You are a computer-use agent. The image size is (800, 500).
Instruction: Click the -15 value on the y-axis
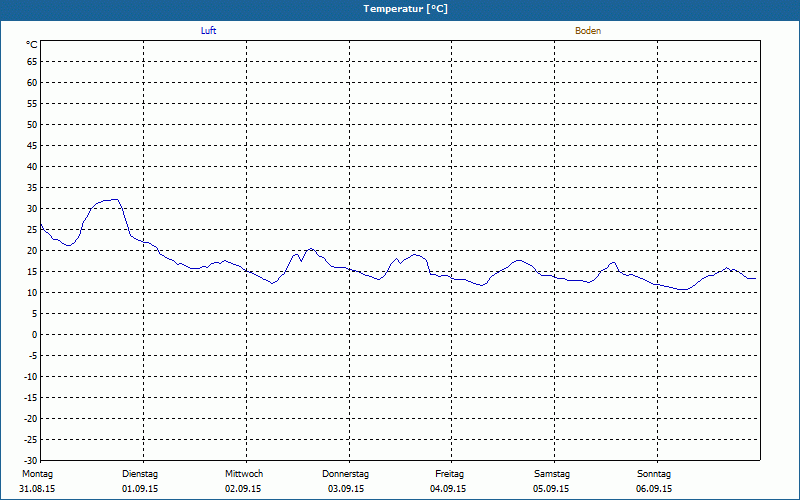tap(31, 397)
